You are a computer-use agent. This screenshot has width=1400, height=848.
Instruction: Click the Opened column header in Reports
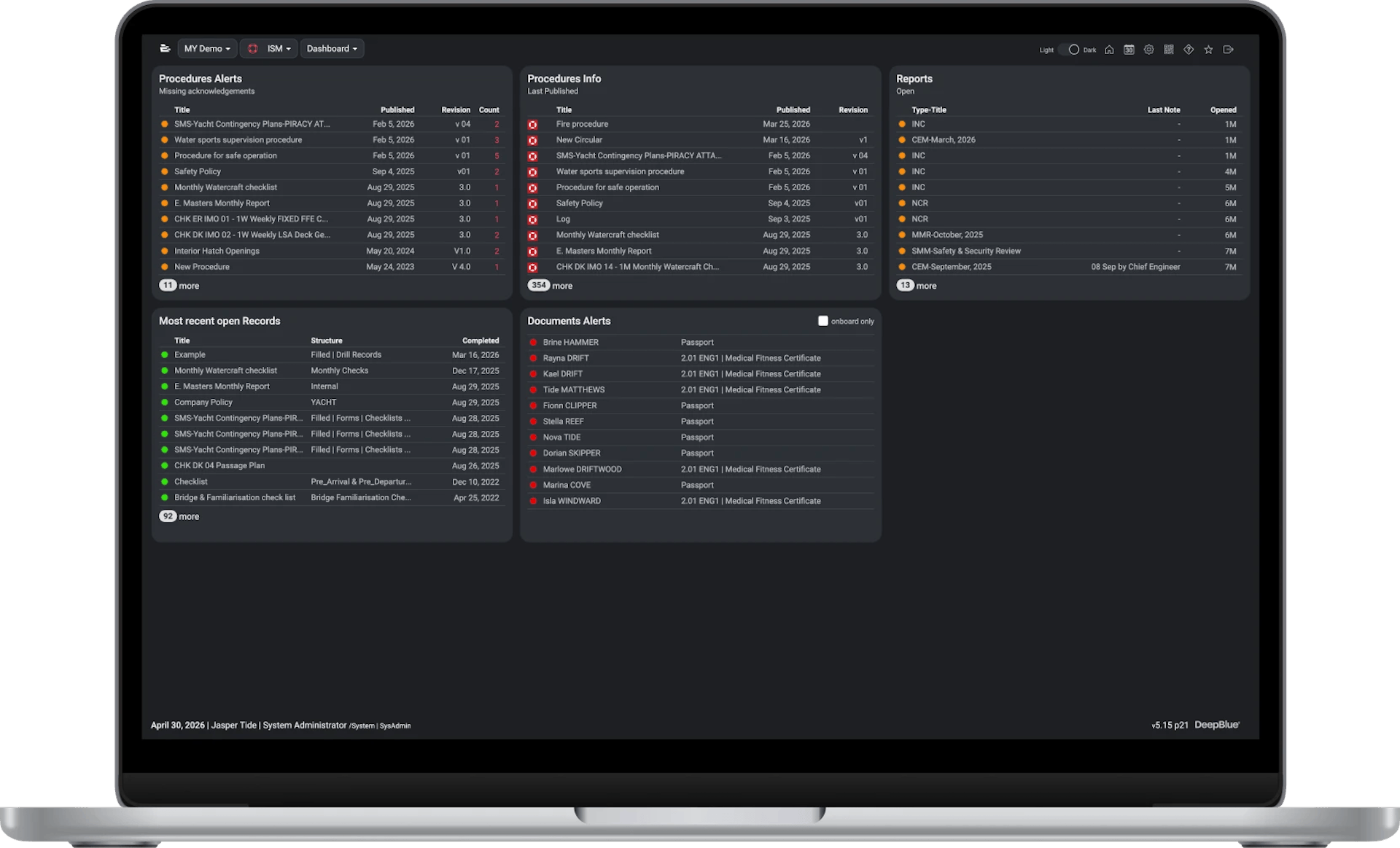pos(1223,110)
